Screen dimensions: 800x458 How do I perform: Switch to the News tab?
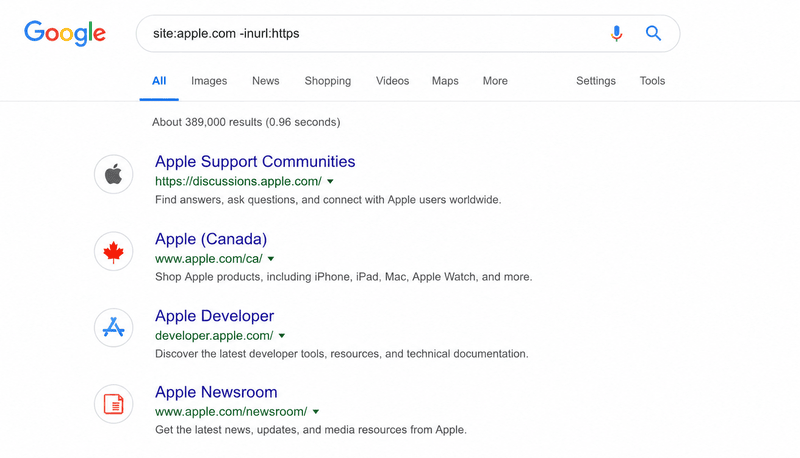266,81
